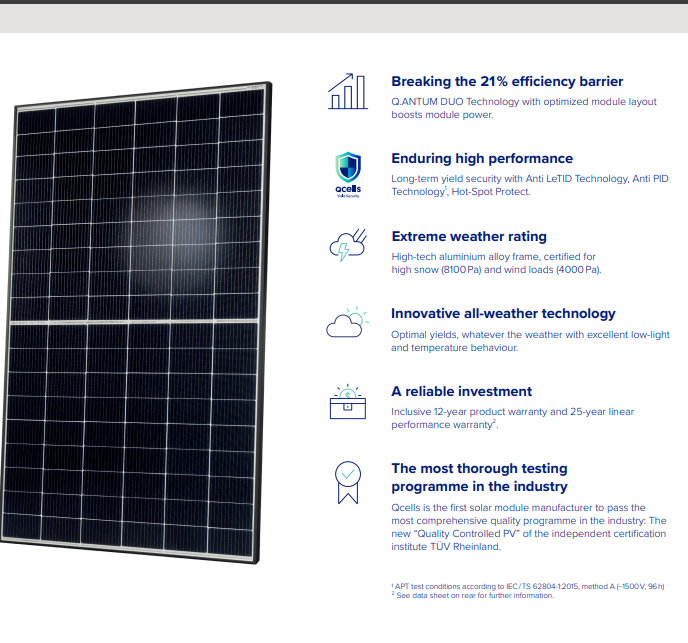Click the certification ribbon checkmark icon

click(348, 482)
